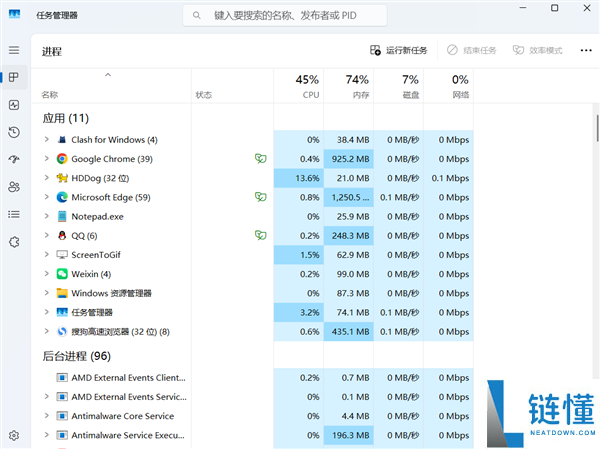Expand the Windows 资源管理器 process group

tap(46, 293)
